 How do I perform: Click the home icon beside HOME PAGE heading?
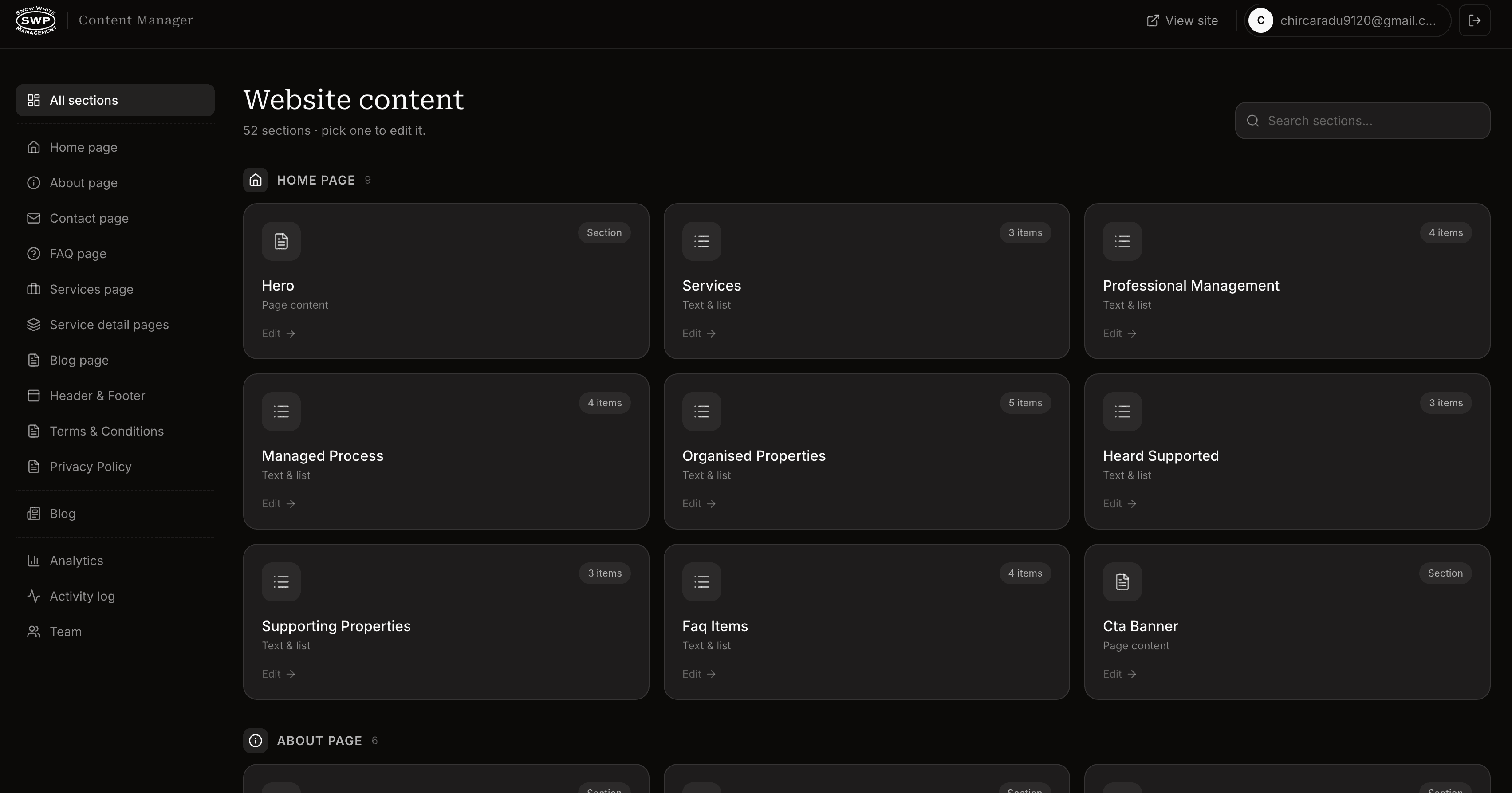(255, 180)
